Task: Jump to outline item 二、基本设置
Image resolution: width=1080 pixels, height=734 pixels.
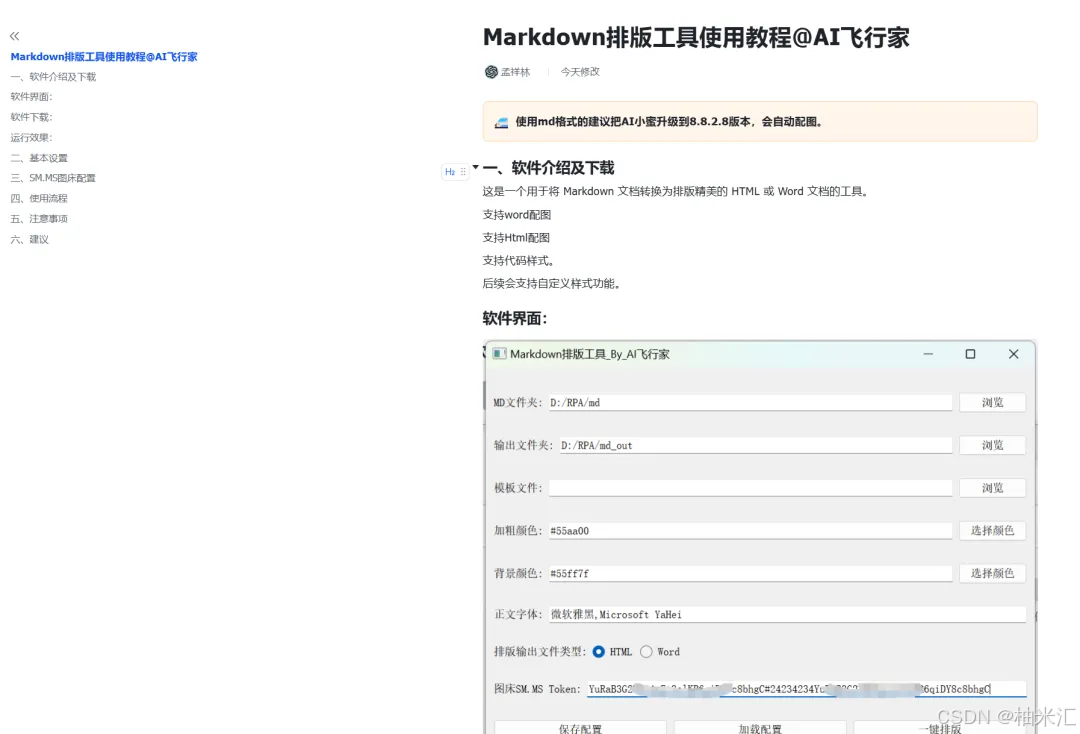Action: click(x=39, y=158)
